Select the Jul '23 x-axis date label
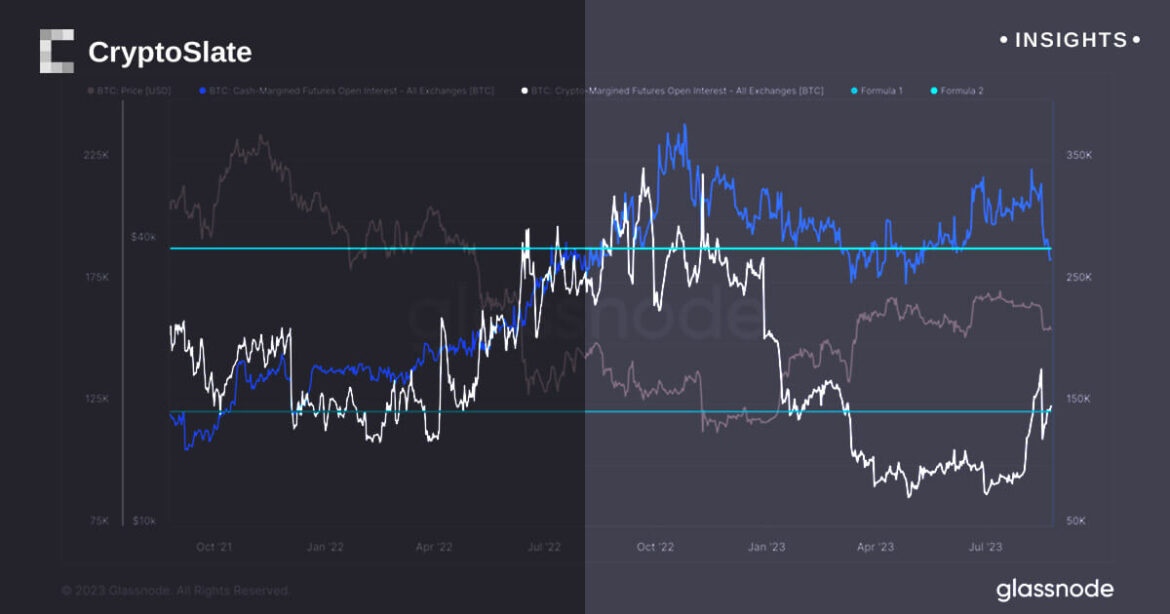 [x=986, y=547]
